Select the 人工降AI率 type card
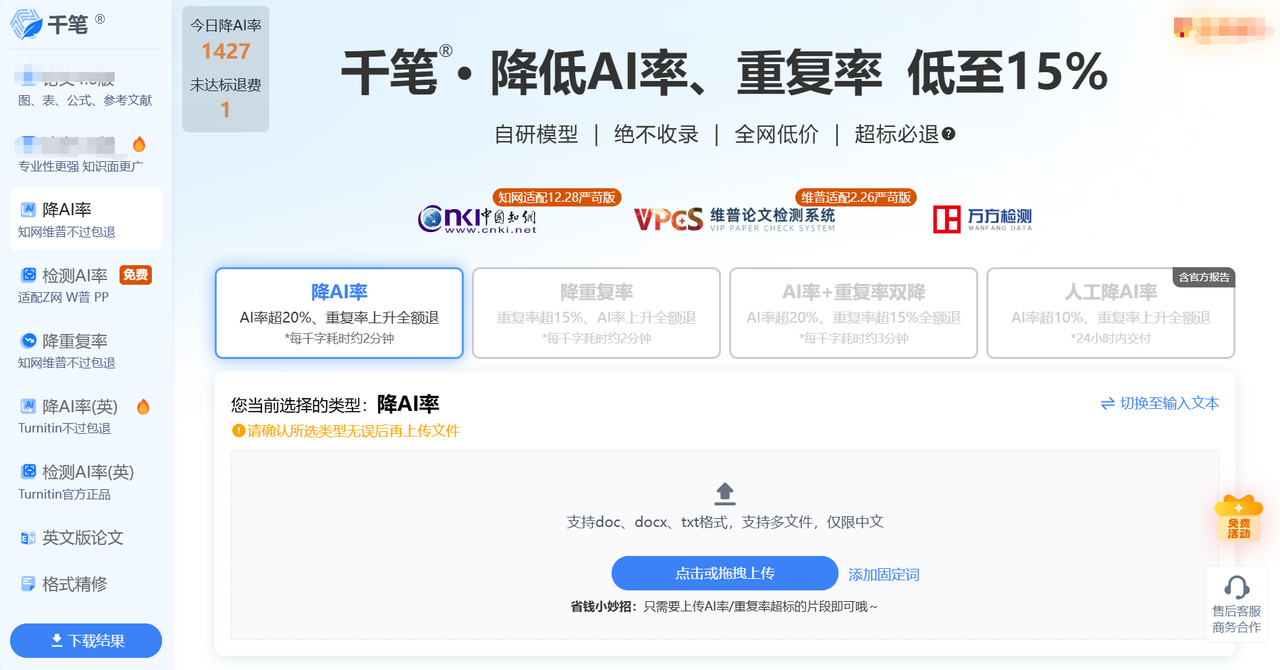Screen dimensions: 1280x670 tap(1110, 313)
